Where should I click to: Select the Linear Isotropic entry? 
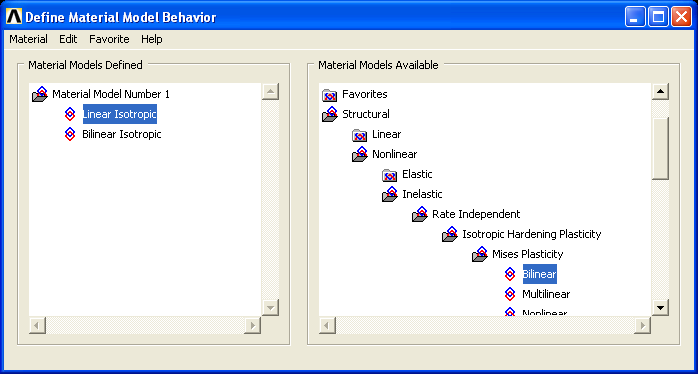pyautogui.click(x=120, y=114)
